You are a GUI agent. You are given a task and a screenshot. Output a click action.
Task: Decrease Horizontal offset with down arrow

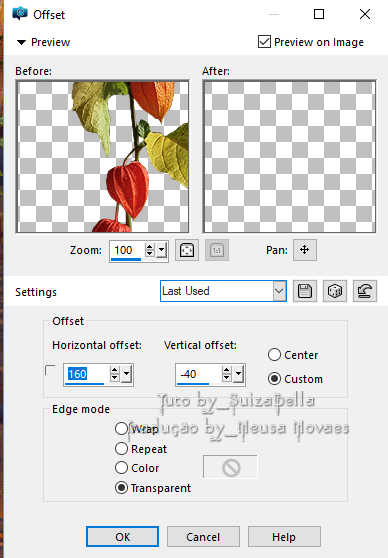click(x=115, y=378)
